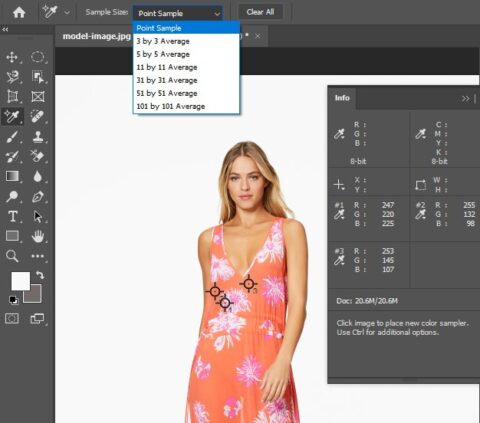Click color sampler marker 2 on dress
Screen dimensions: 480x423
pyautogui.click(x=215, y=291)
